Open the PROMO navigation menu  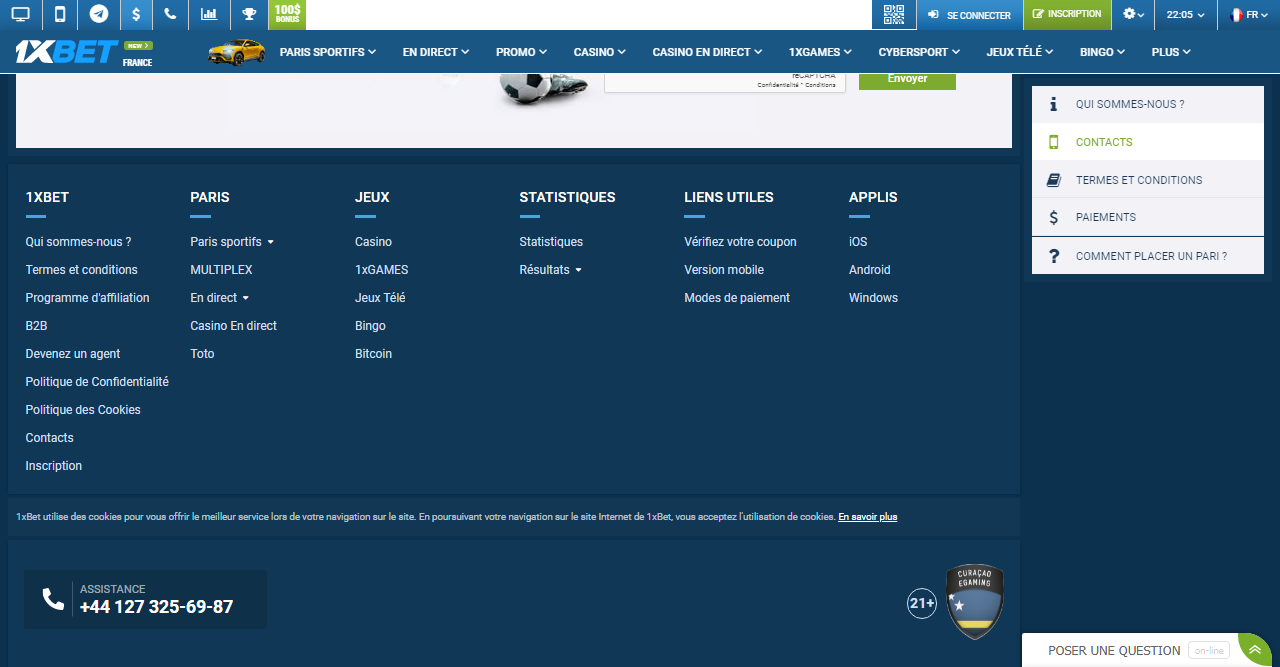(x=521, y=52)
